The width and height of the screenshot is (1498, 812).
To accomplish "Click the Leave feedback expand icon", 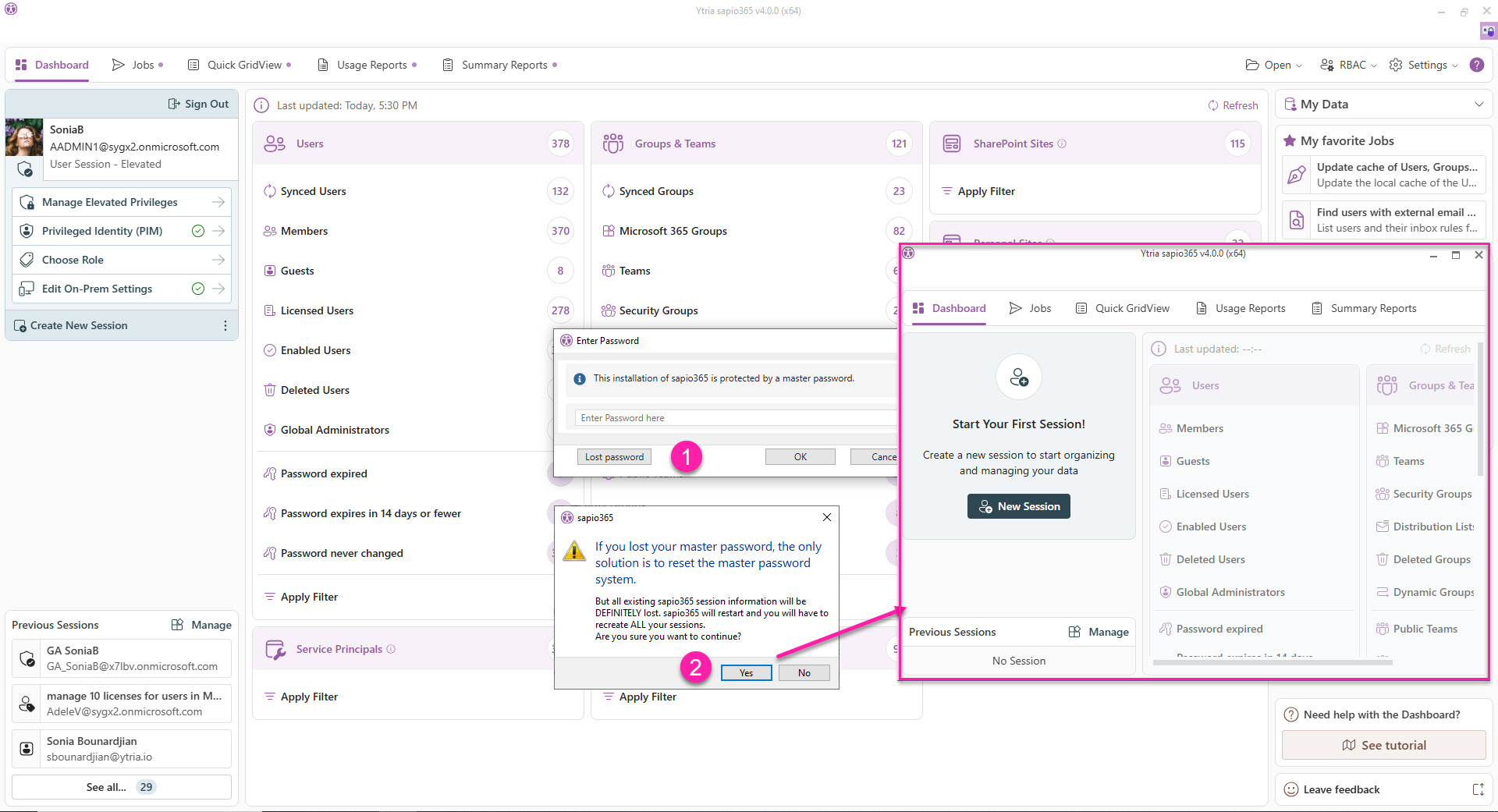I will 1478,789.
